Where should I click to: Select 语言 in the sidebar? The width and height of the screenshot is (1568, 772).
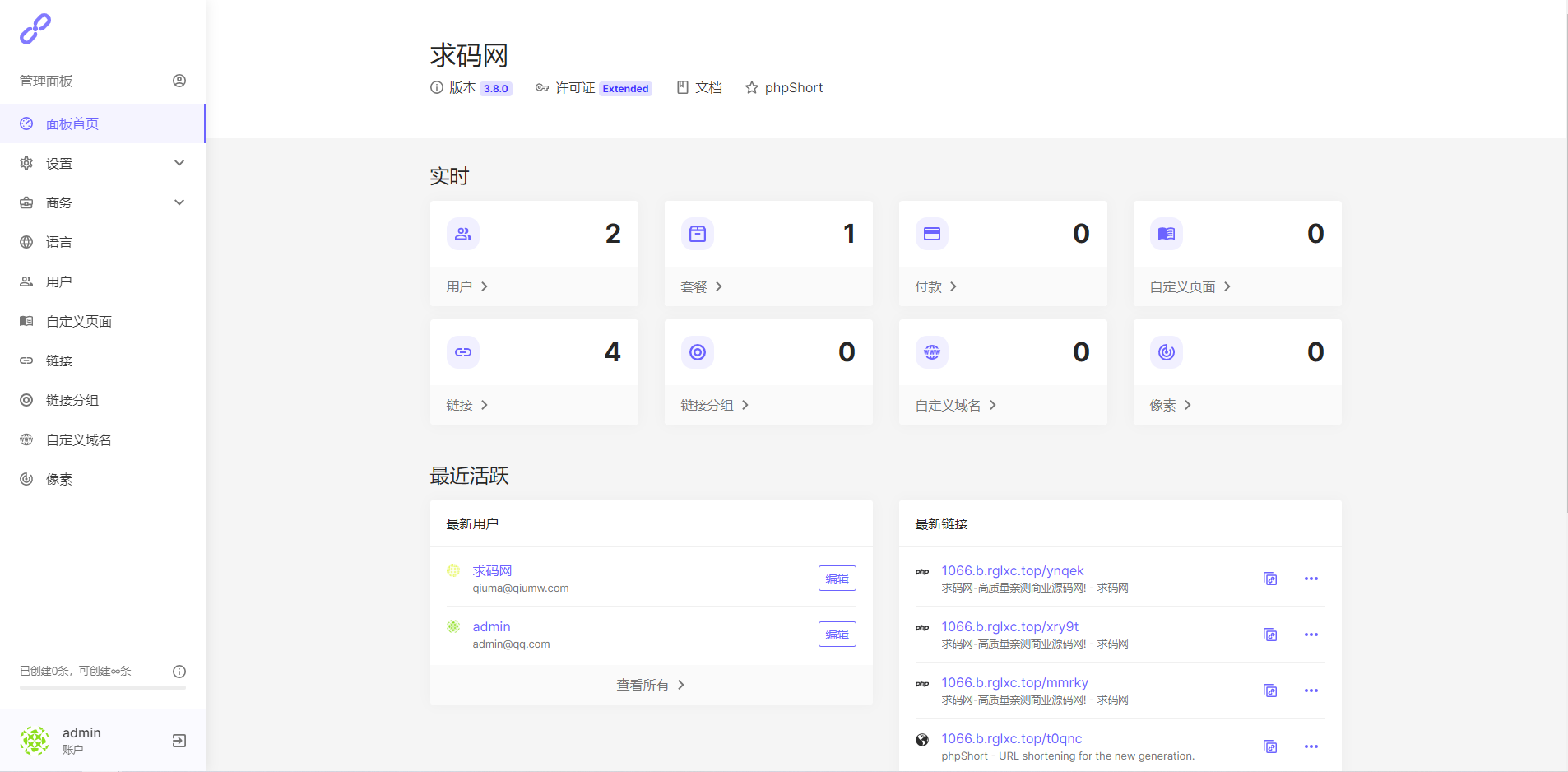[59, 242]
